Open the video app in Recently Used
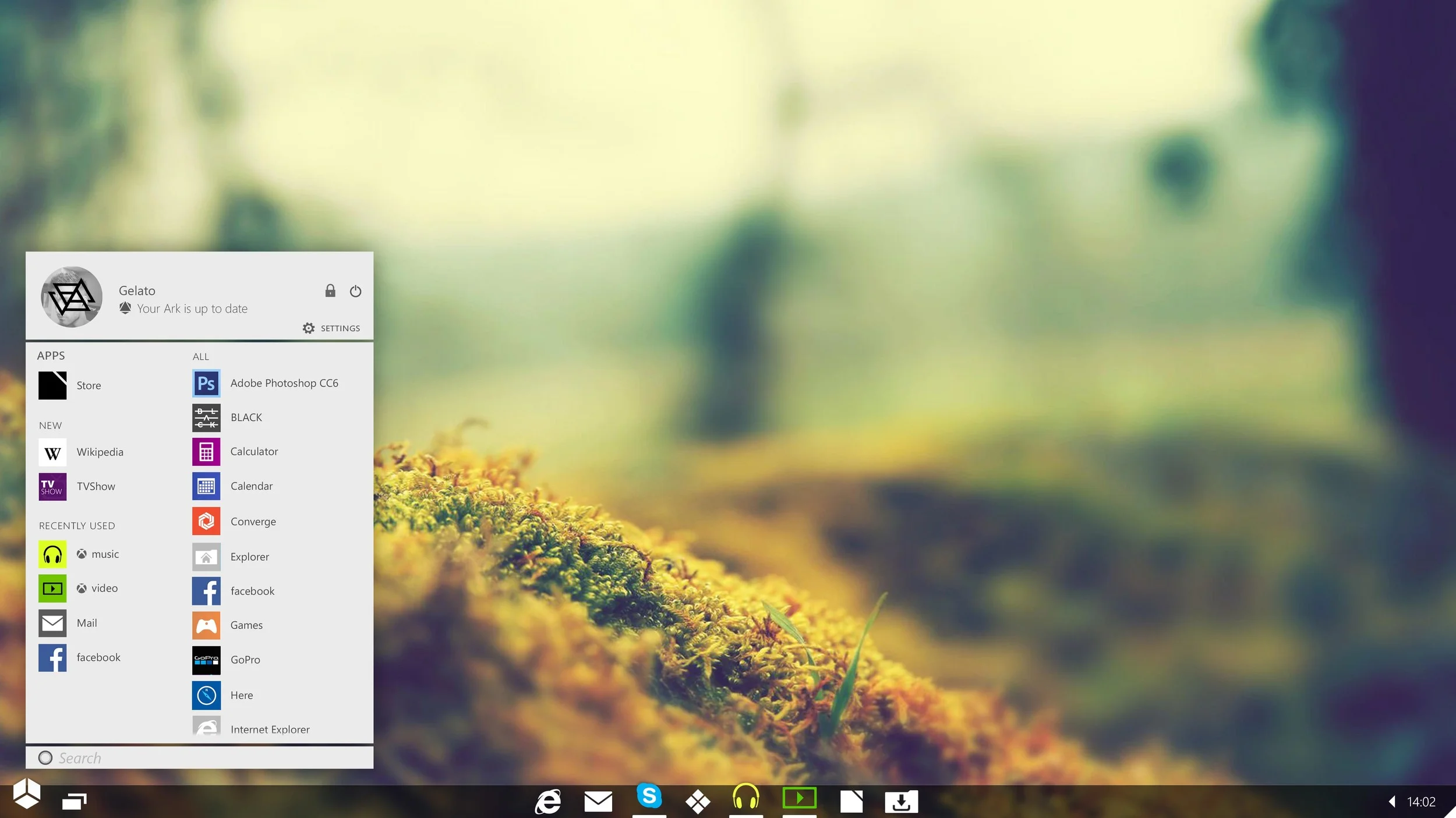This screenshot has width=1456, height=818. click(x=52, y=589)
